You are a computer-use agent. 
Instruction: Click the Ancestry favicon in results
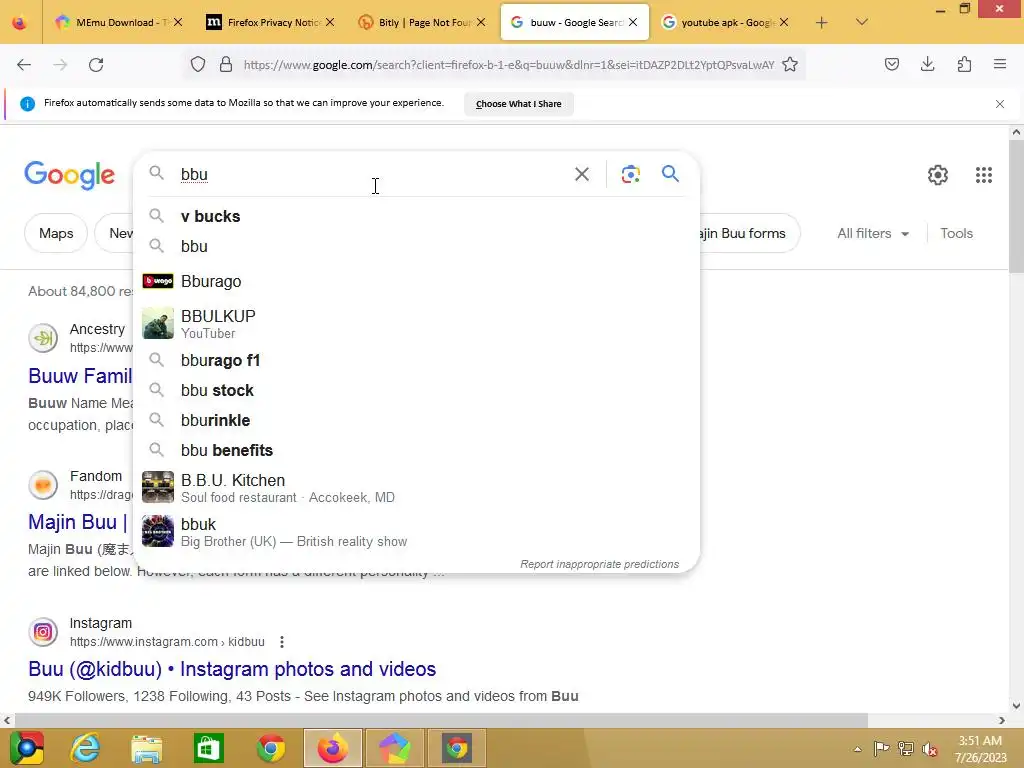43,338
